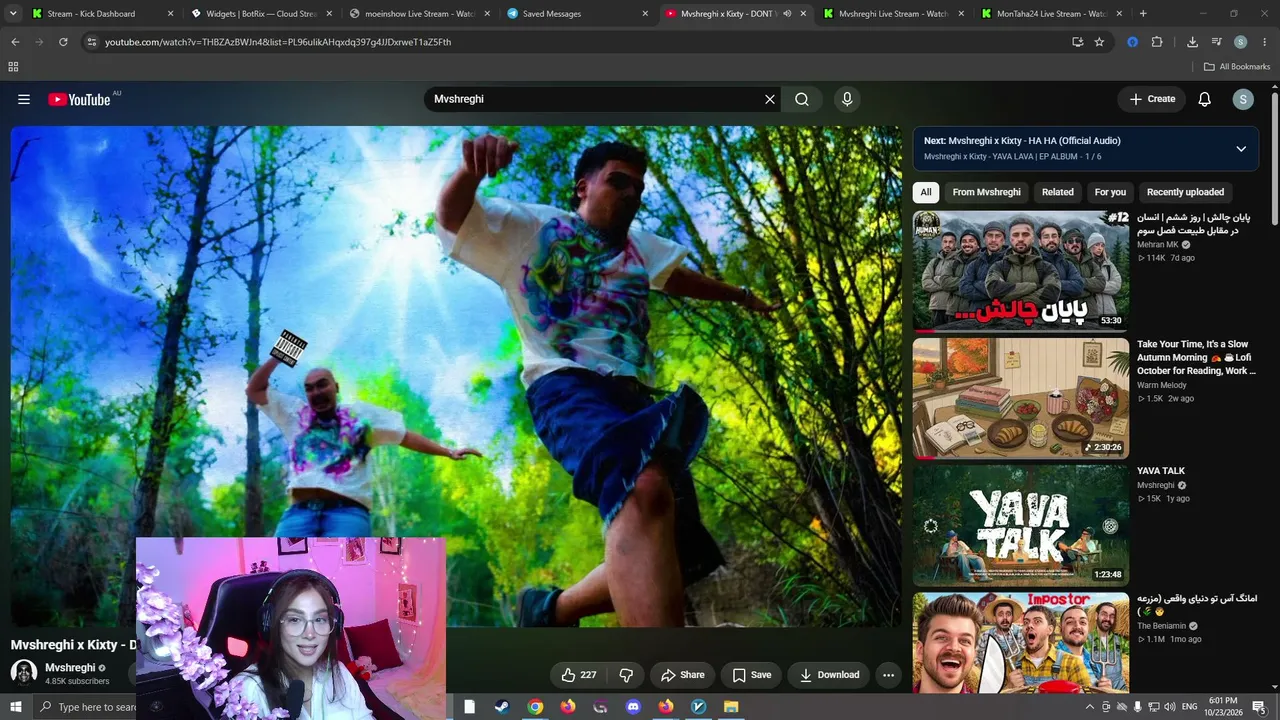This screenshot has width=1280, height=720.
Task: Open the more actions three-dot menu
Action: point(888,675)
